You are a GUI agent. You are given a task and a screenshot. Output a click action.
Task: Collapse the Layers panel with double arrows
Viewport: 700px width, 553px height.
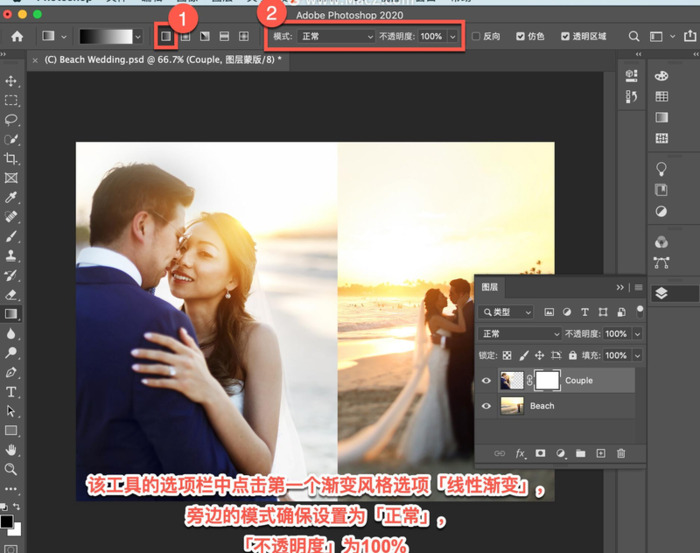620,287
